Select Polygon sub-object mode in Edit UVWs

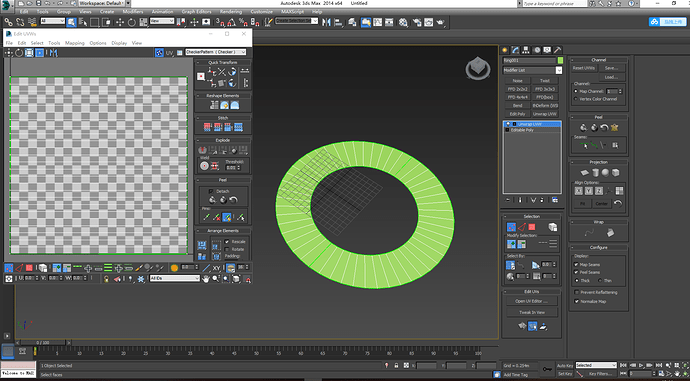(x=29, y=267)
